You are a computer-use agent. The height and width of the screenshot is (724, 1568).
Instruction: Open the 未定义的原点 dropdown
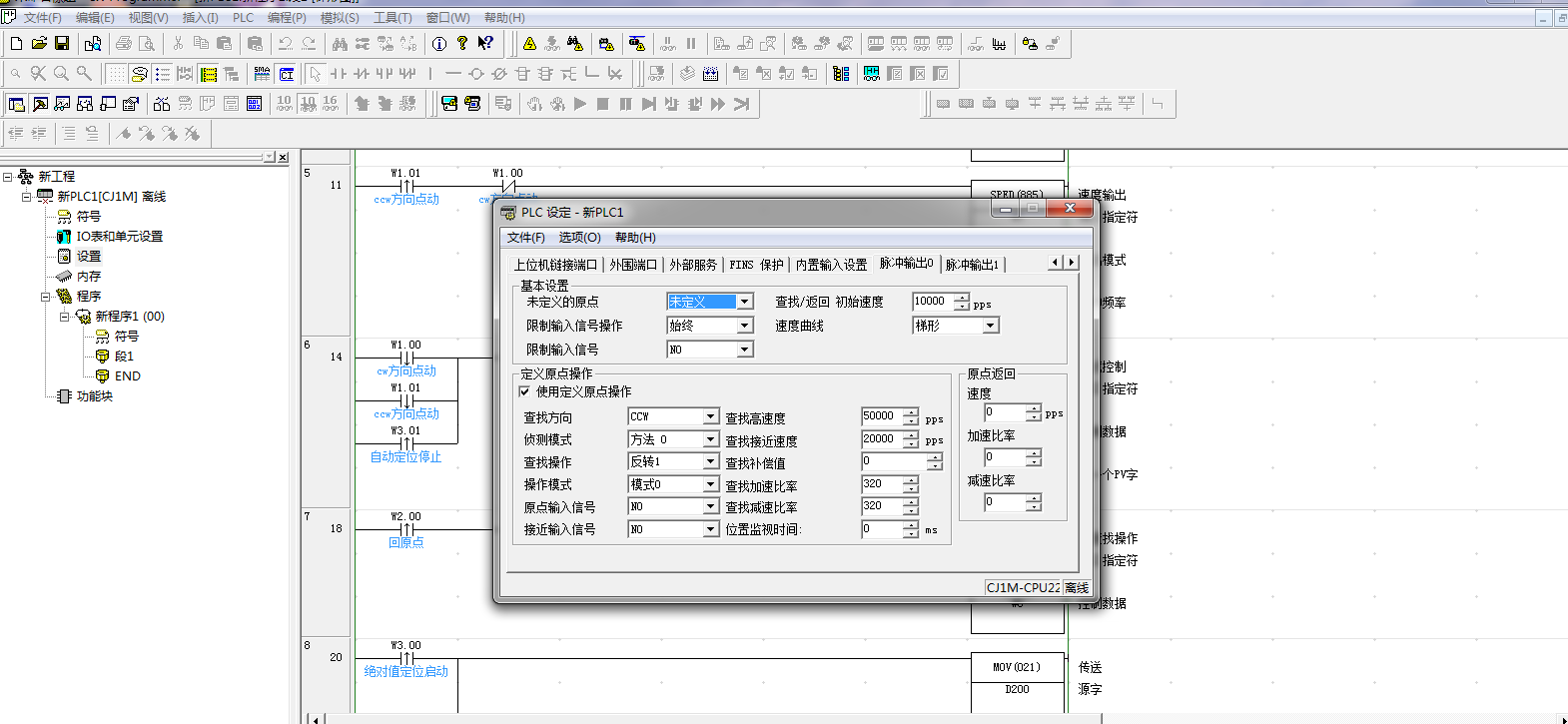click(744, 302)
